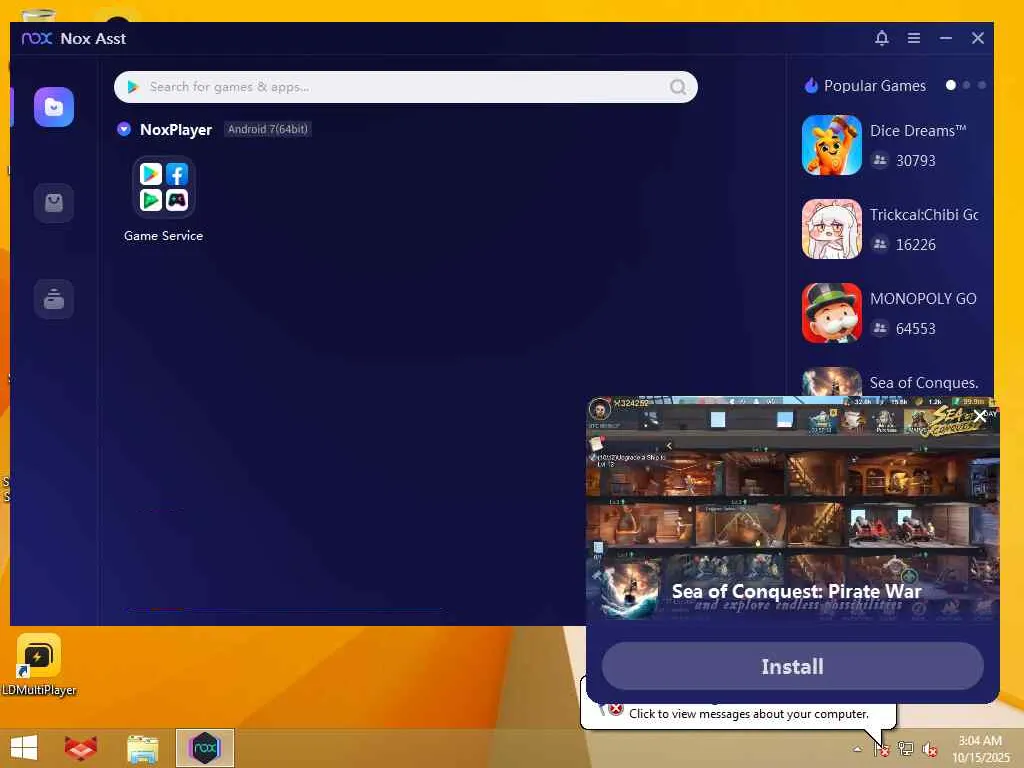This screenshot has width=1024, height=768.
Task: Open the Windows Start button
Action: 24,748
